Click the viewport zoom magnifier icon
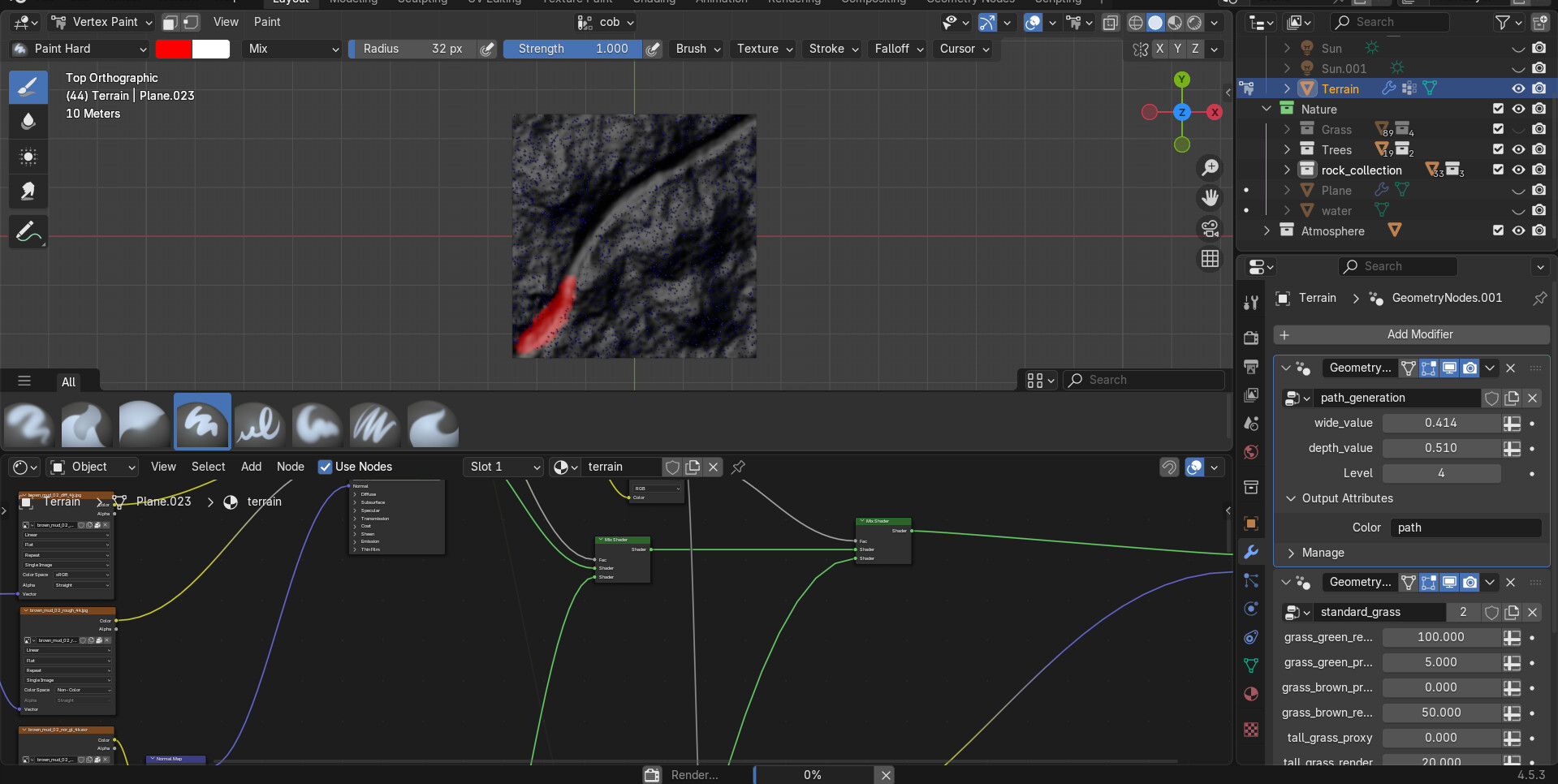This screenshot has width=1558, height=784. click(1210, 167)
